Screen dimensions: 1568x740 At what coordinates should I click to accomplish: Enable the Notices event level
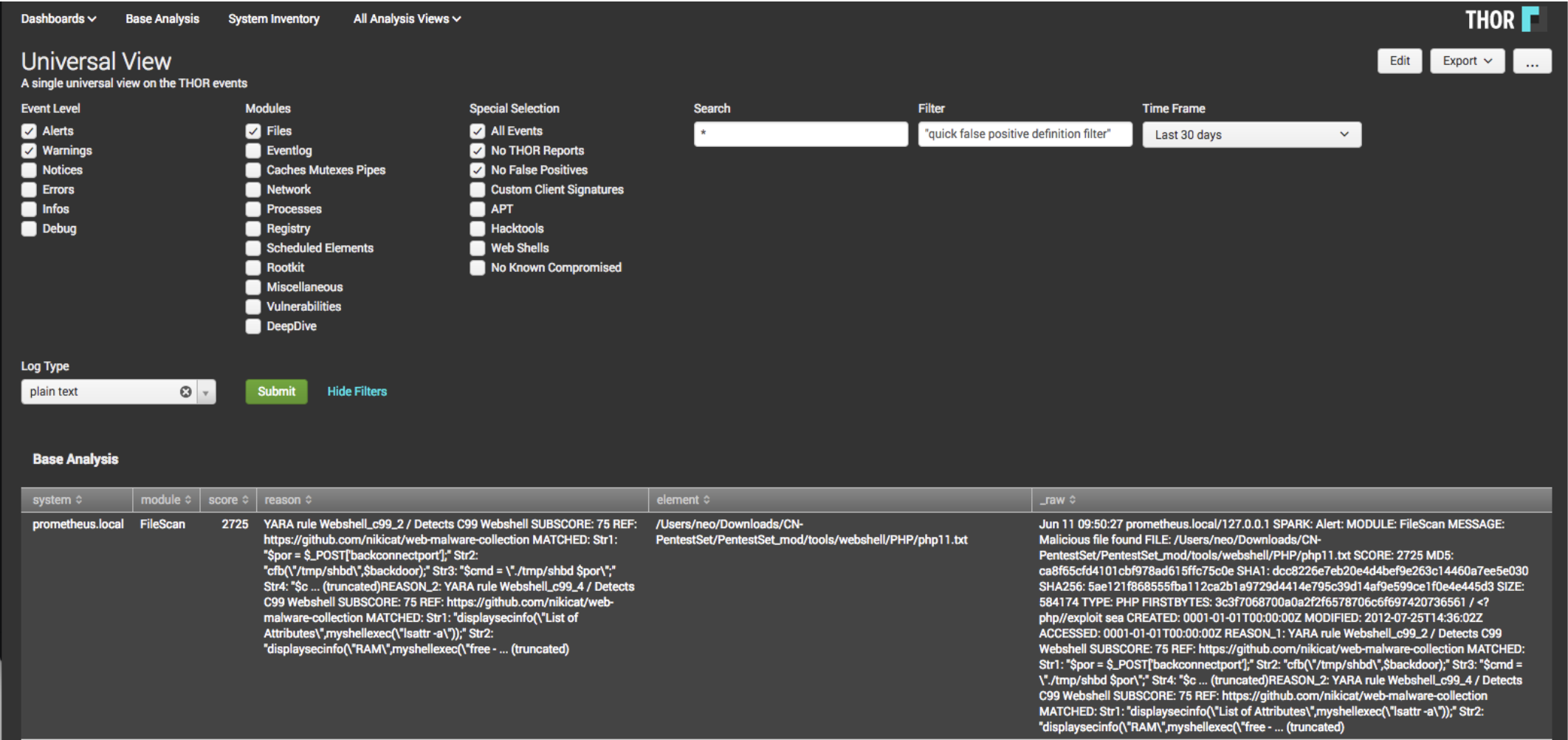pos(29,170)
